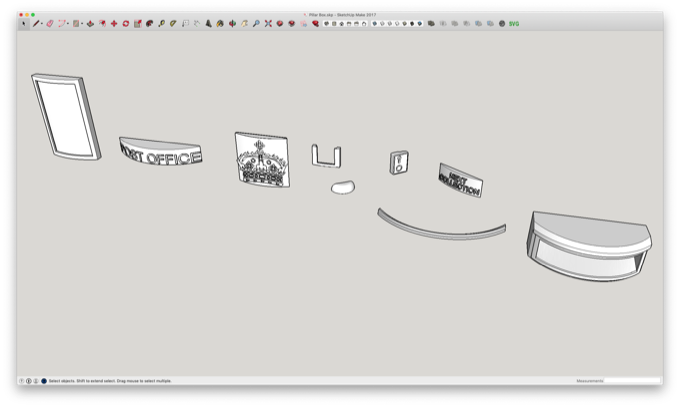Activate the Pan hand tool

pos(244,24)
